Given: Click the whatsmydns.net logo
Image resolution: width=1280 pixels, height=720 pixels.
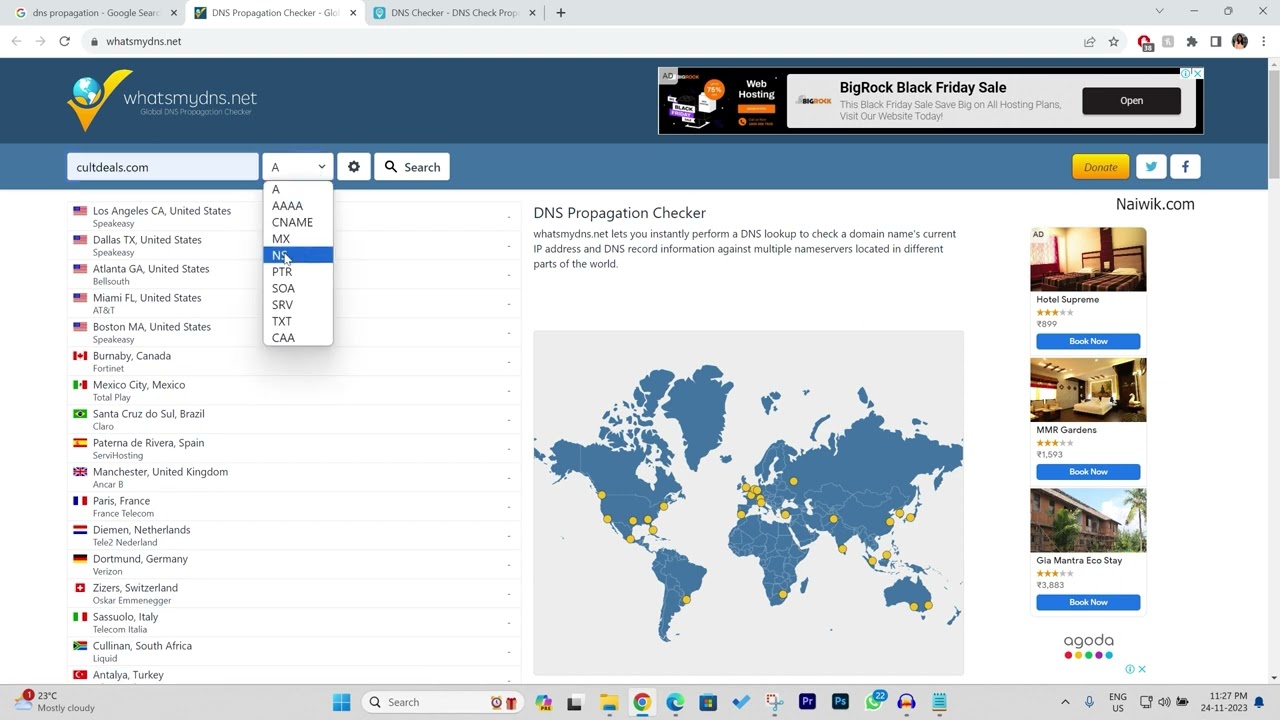Looking at the screenshot, I should pos(162,100).
